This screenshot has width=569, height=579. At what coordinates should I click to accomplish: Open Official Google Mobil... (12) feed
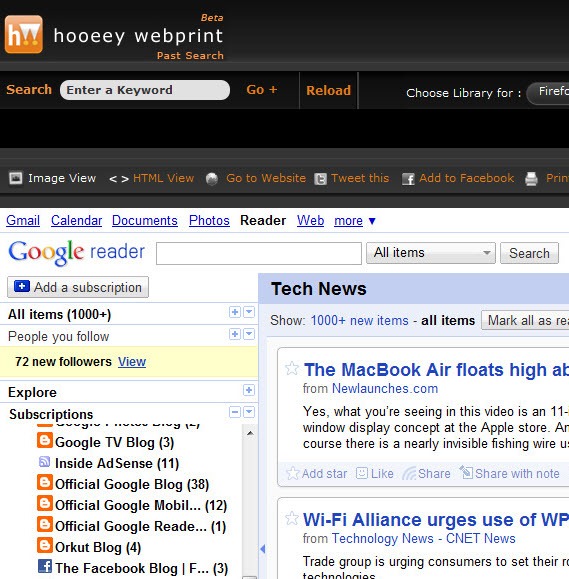141,506
